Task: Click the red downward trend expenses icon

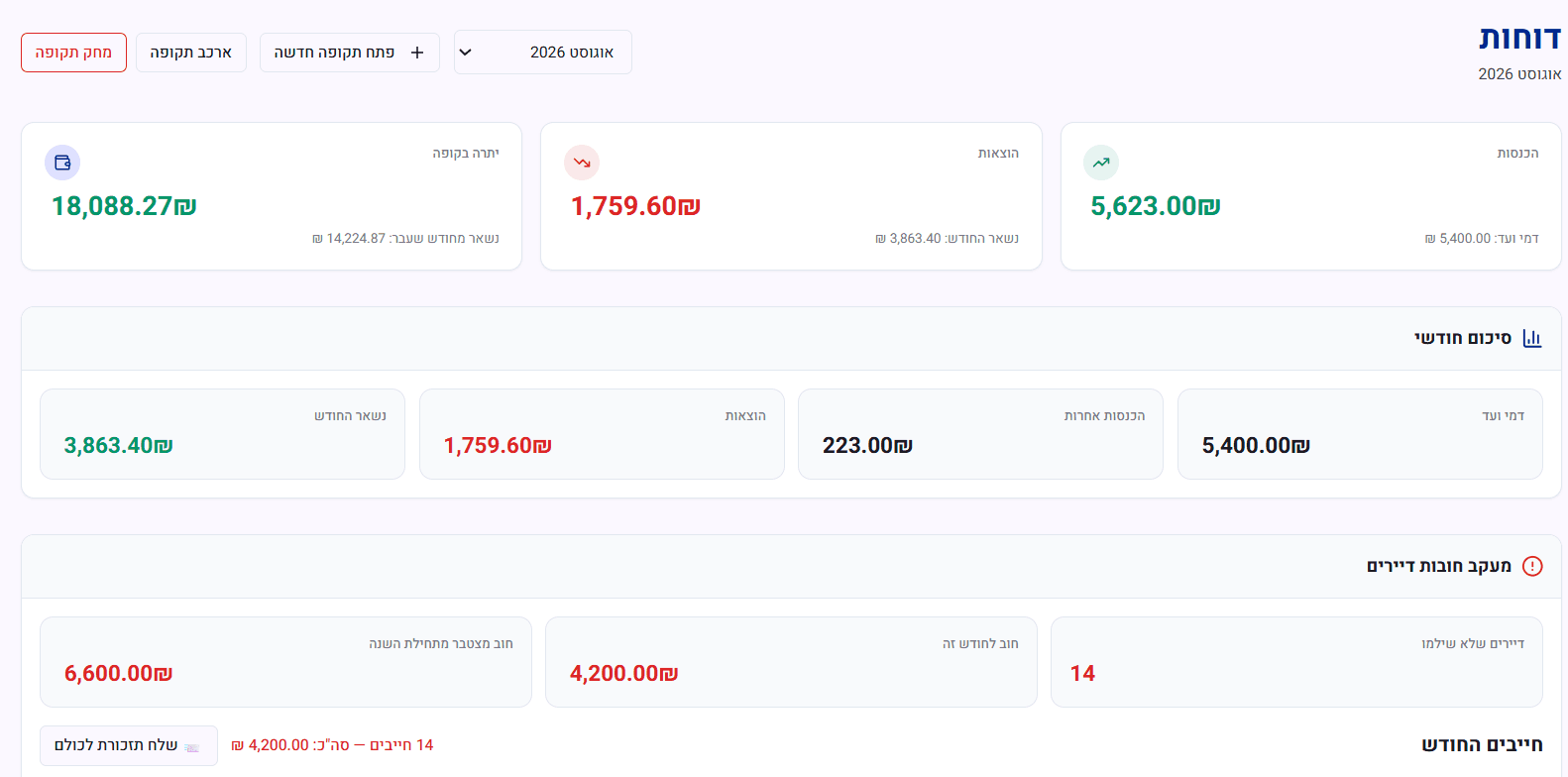Action: (x=582, y=163)
